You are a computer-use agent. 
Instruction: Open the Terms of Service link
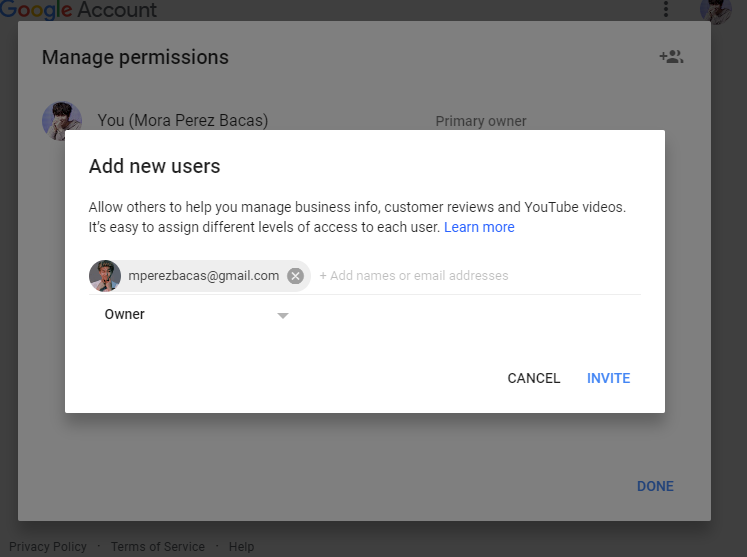pyautogui.click(x=158, y=547)
